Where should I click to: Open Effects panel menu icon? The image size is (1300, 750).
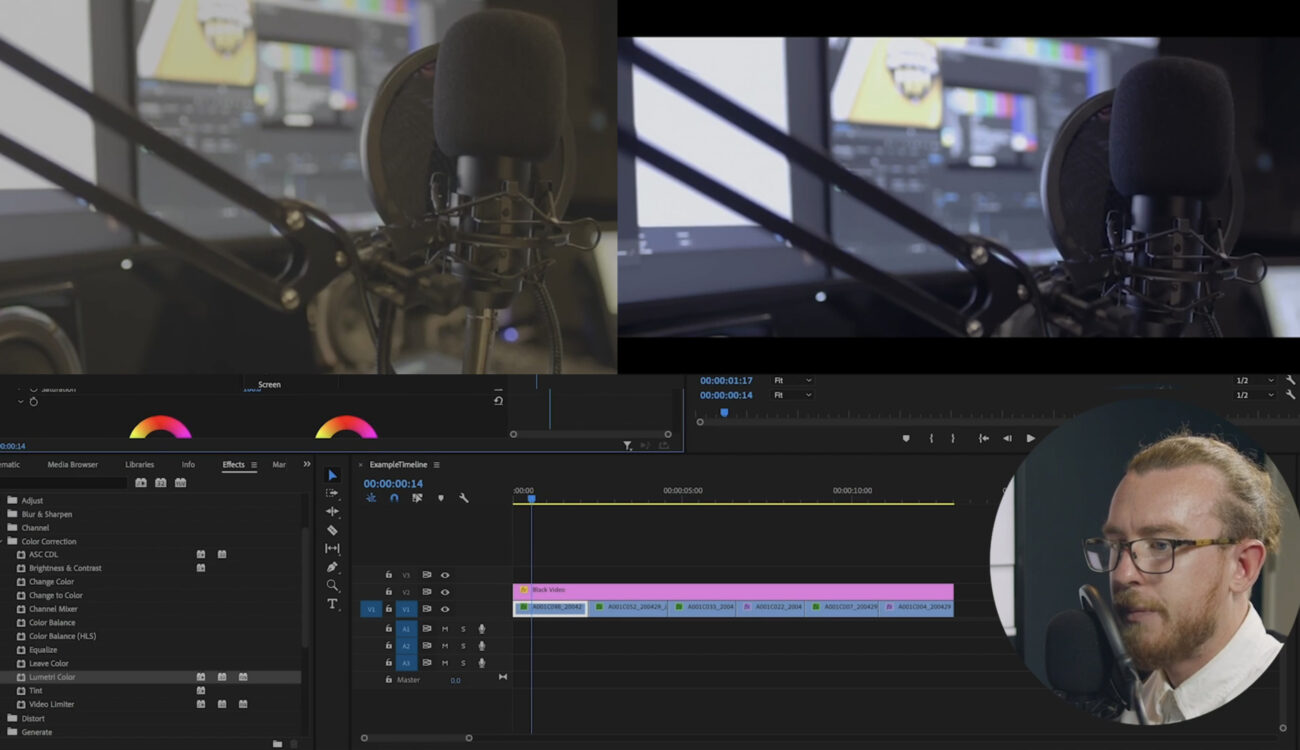(254, 465)
